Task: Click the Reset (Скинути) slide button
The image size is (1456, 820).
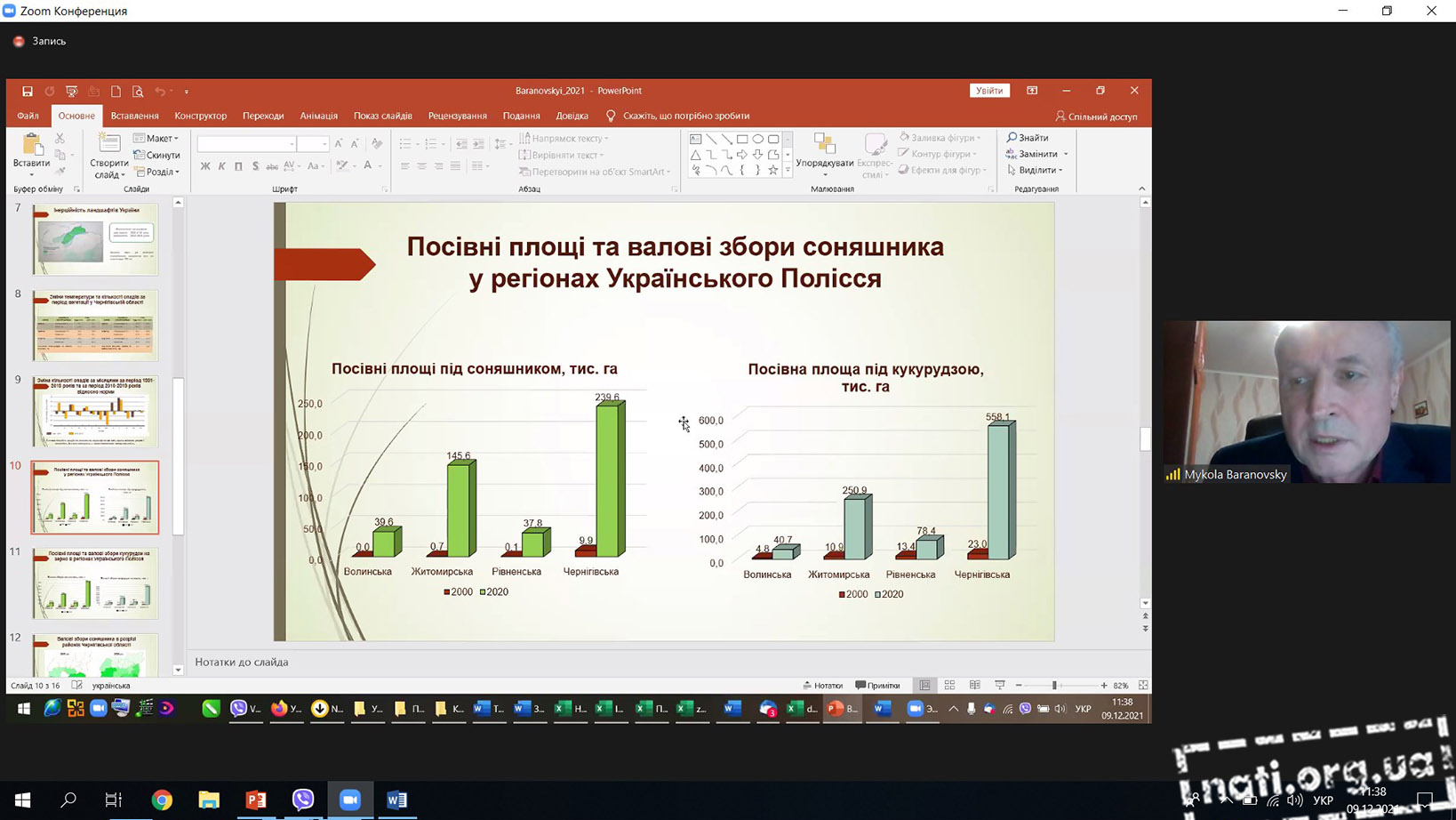Action: click(157, 155)
